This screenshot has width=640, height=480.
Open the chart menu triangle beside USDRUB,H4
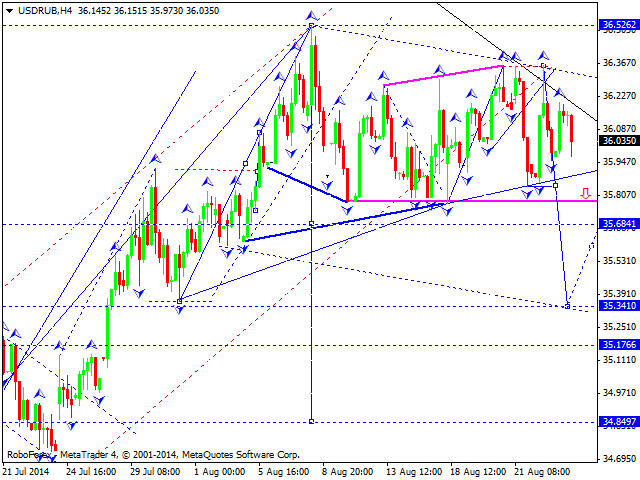pos(9,11)
